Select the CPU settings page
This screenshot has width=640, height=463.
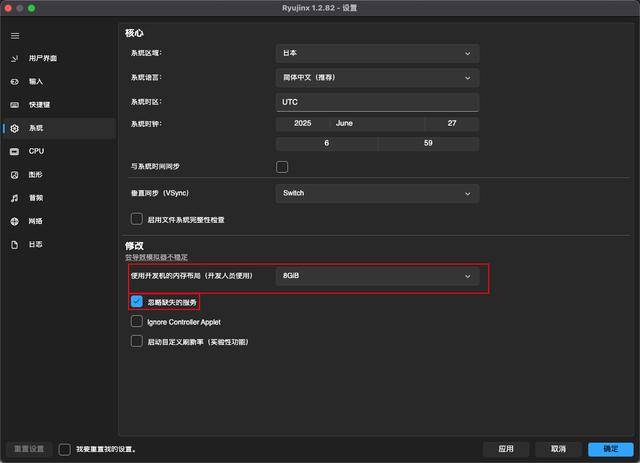point(60,151)
